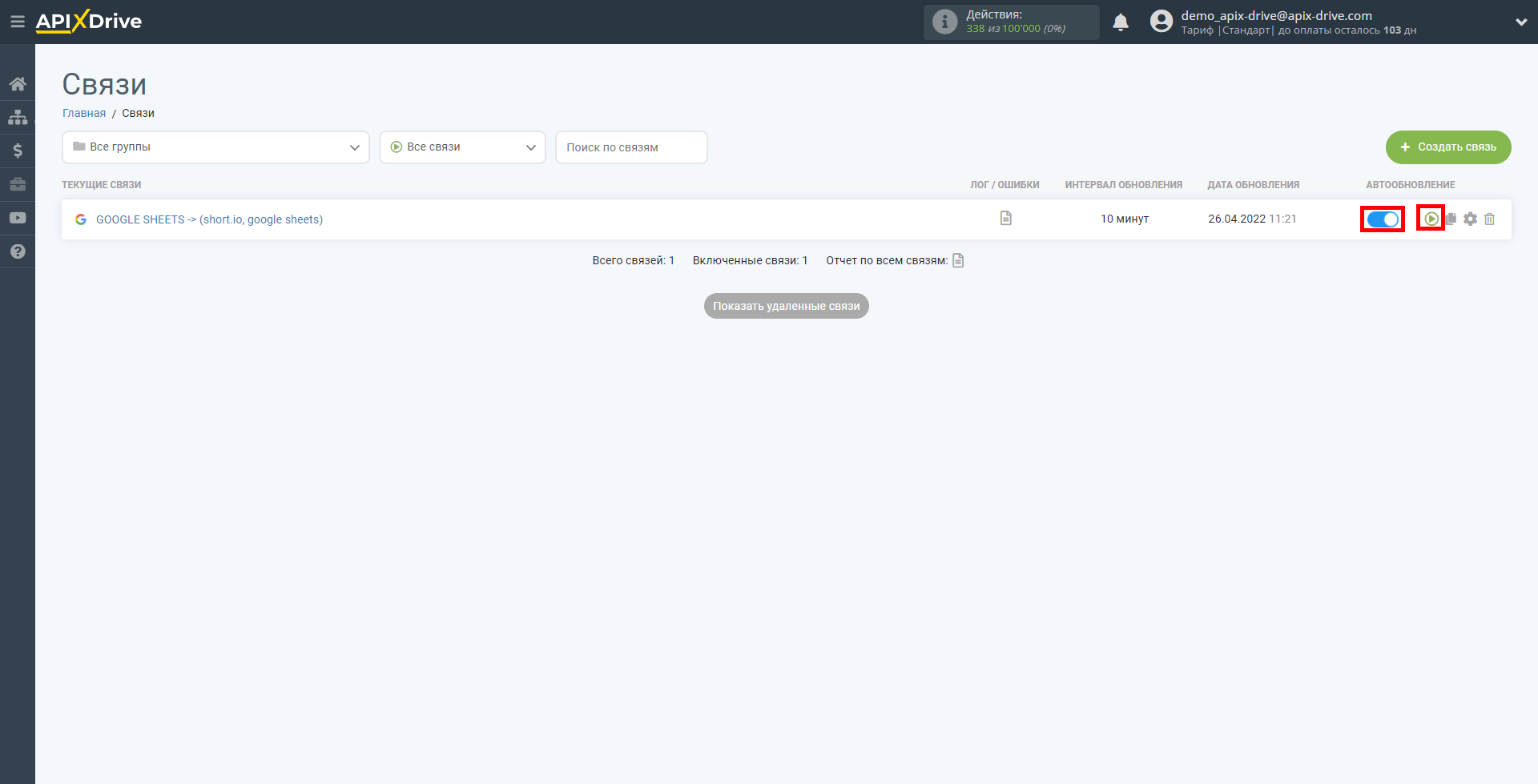Open report for all connections

(958, 260)
